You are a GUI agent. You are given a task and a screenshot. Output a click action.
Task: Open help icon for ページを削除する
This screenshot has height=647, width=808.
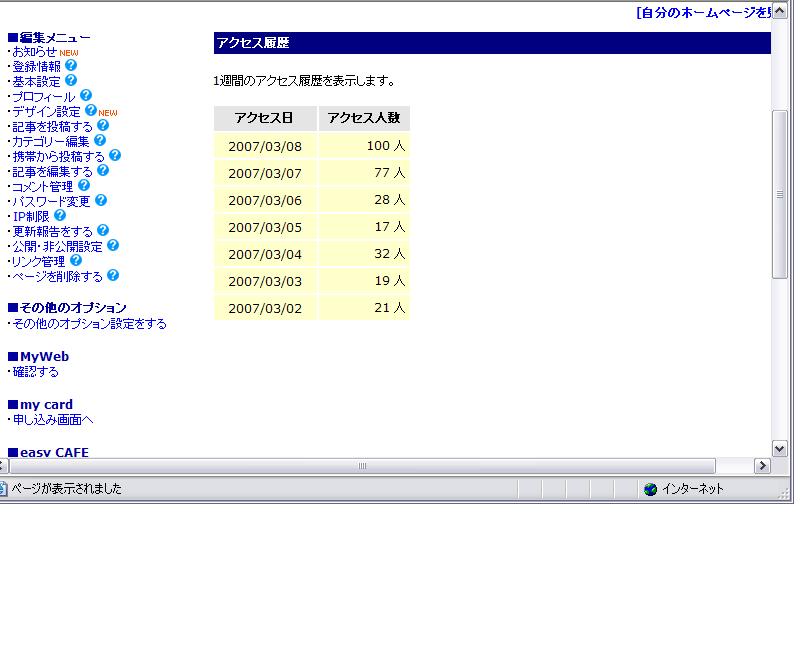(x=113, y=275)
